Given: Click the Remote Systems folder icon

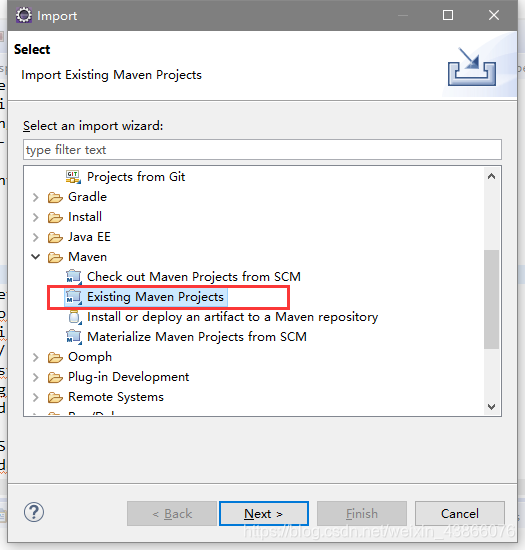Looking at the screenshot, I should (x=55, y=397).
